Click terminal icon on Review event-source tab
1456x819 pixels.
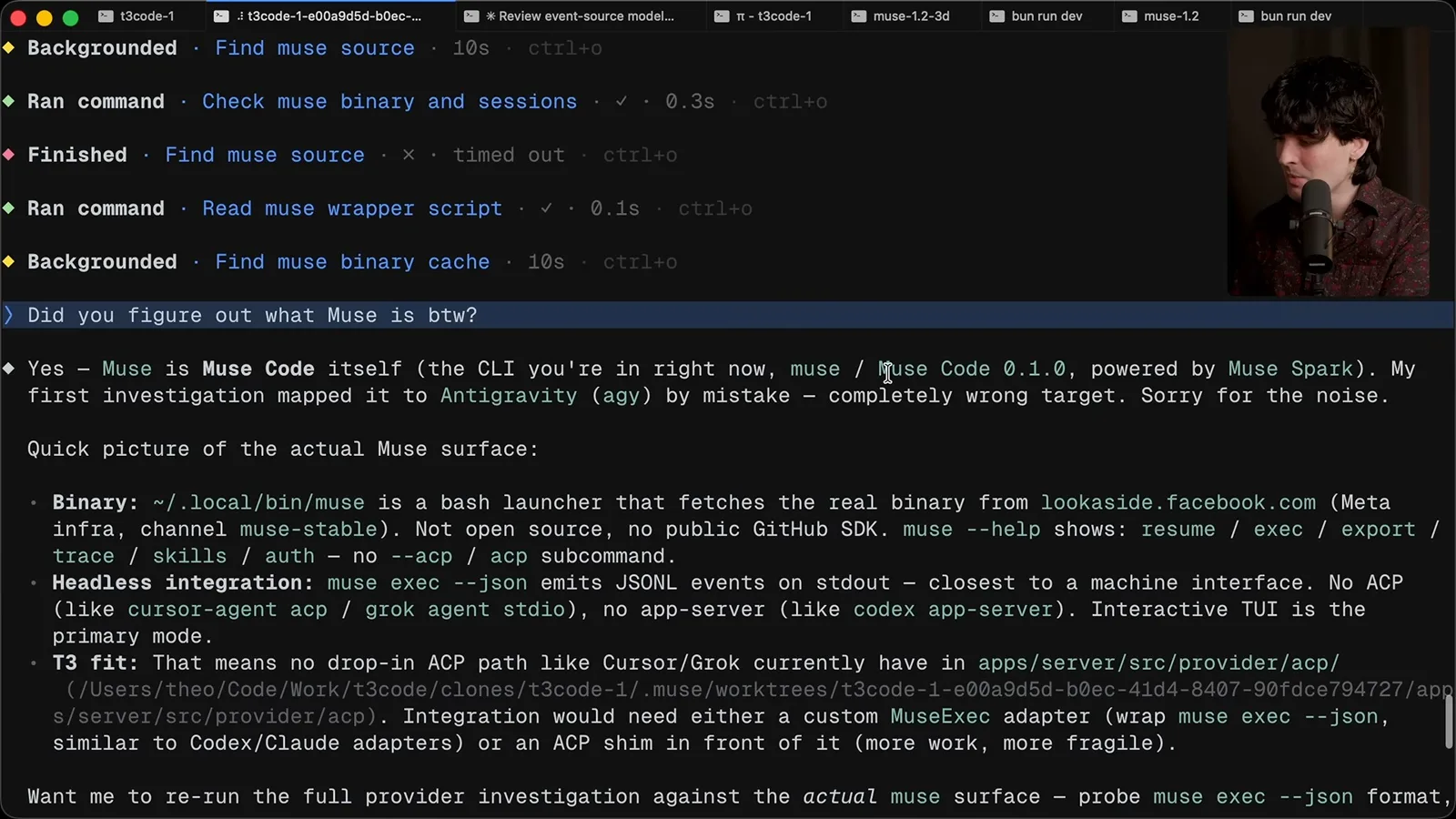pyautogui.click(x=470, y=15)
